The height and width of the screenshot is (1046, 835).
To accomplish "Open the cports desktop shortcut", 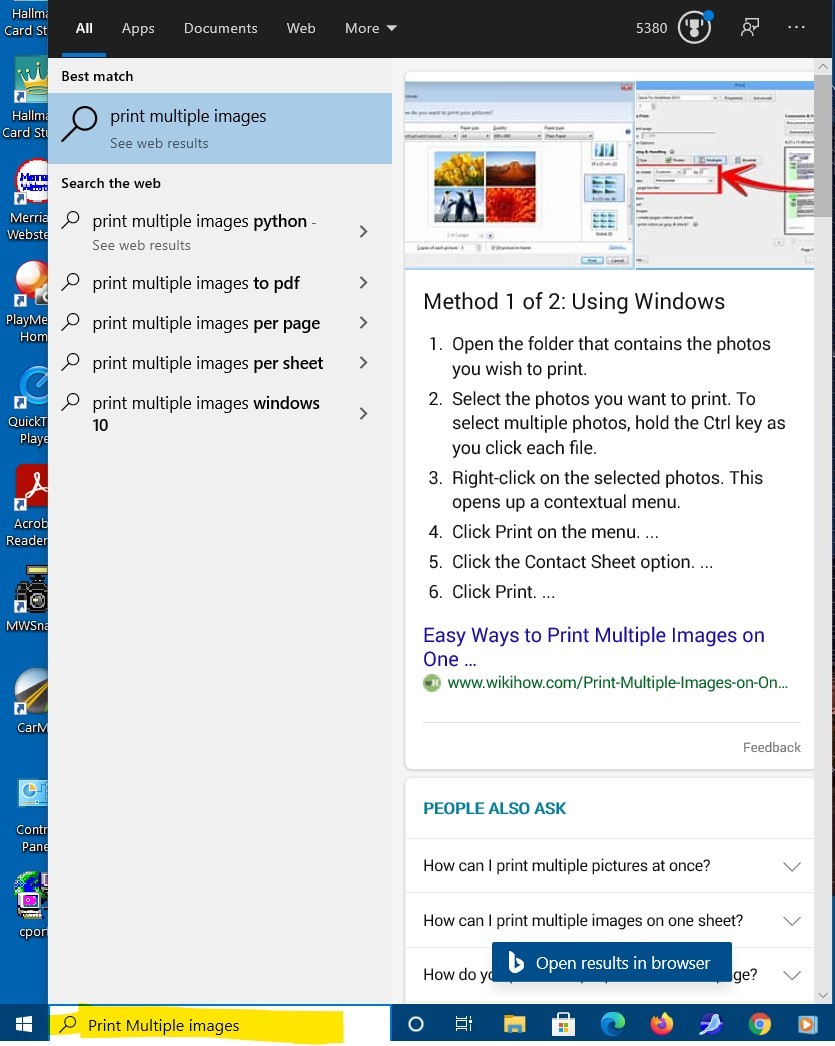I will pyautogui.click(x=31, y=905).
